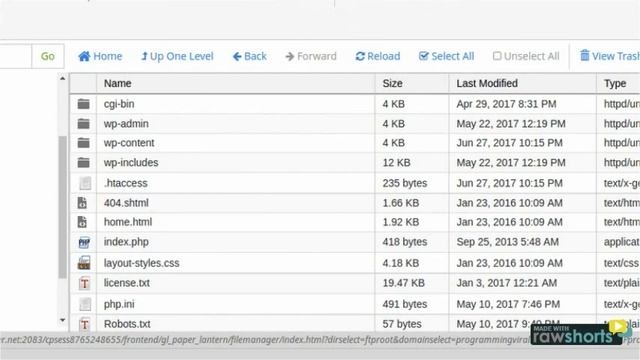Select the Robots.txt file name
Screen dimensions: 640x360
click(127, 324)
